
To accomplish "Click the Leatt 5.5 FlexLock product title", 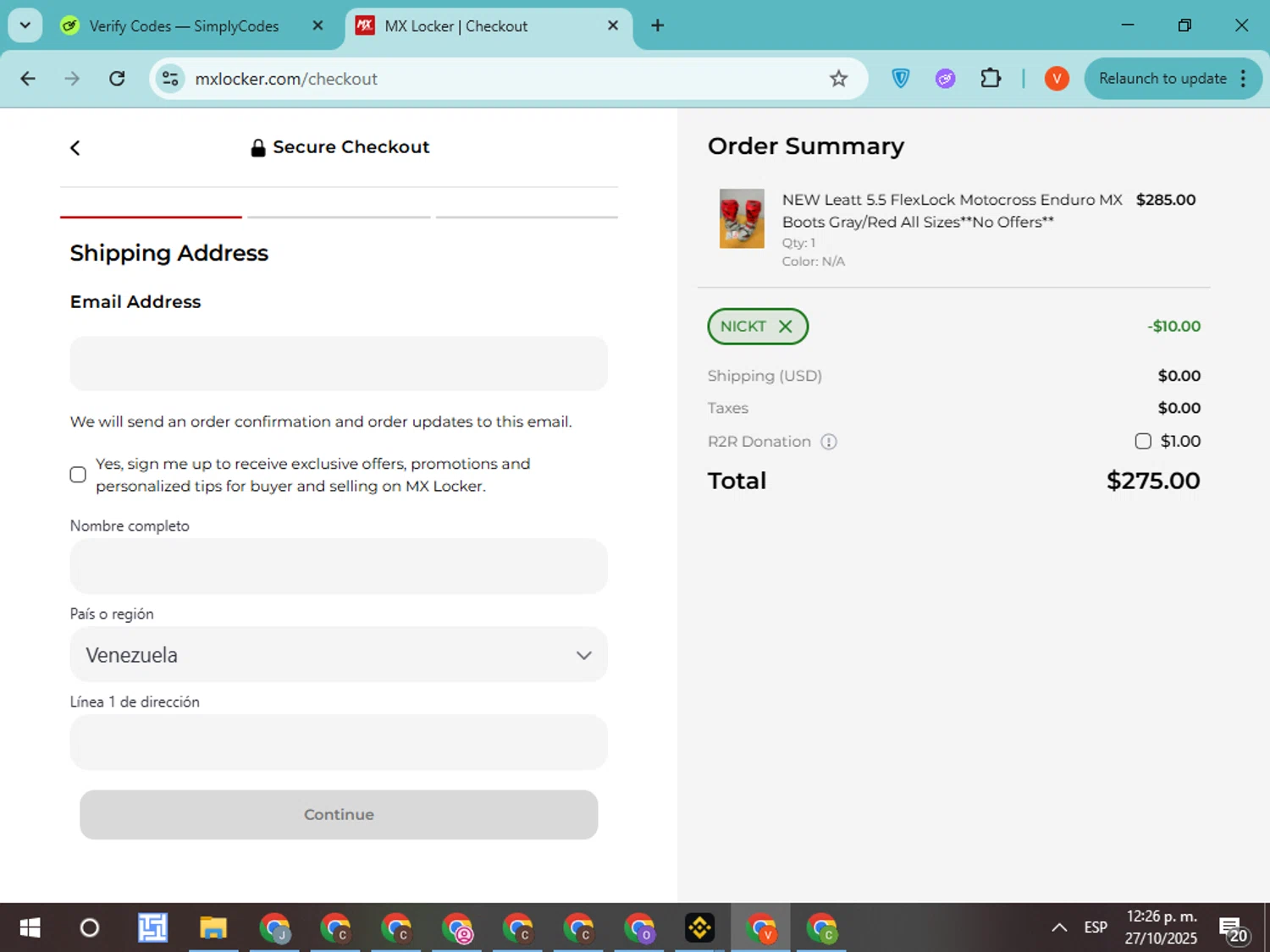I will (x=952, y=211).
